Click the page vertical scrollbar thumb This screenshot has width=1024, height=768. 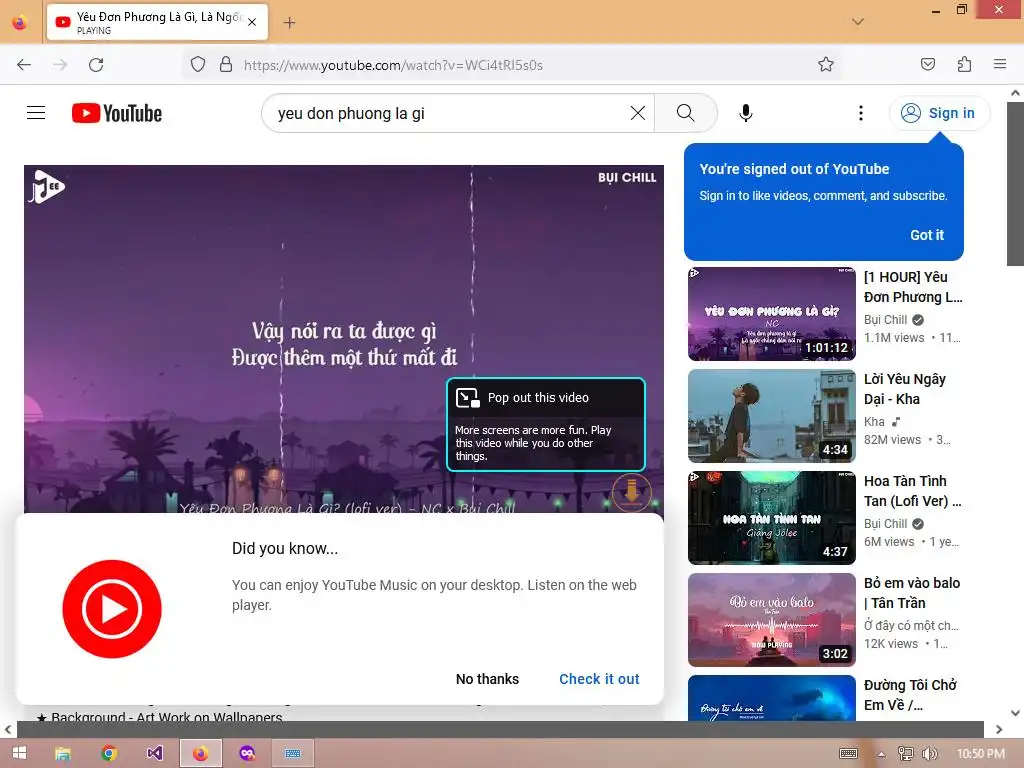tap(1015, 183)
